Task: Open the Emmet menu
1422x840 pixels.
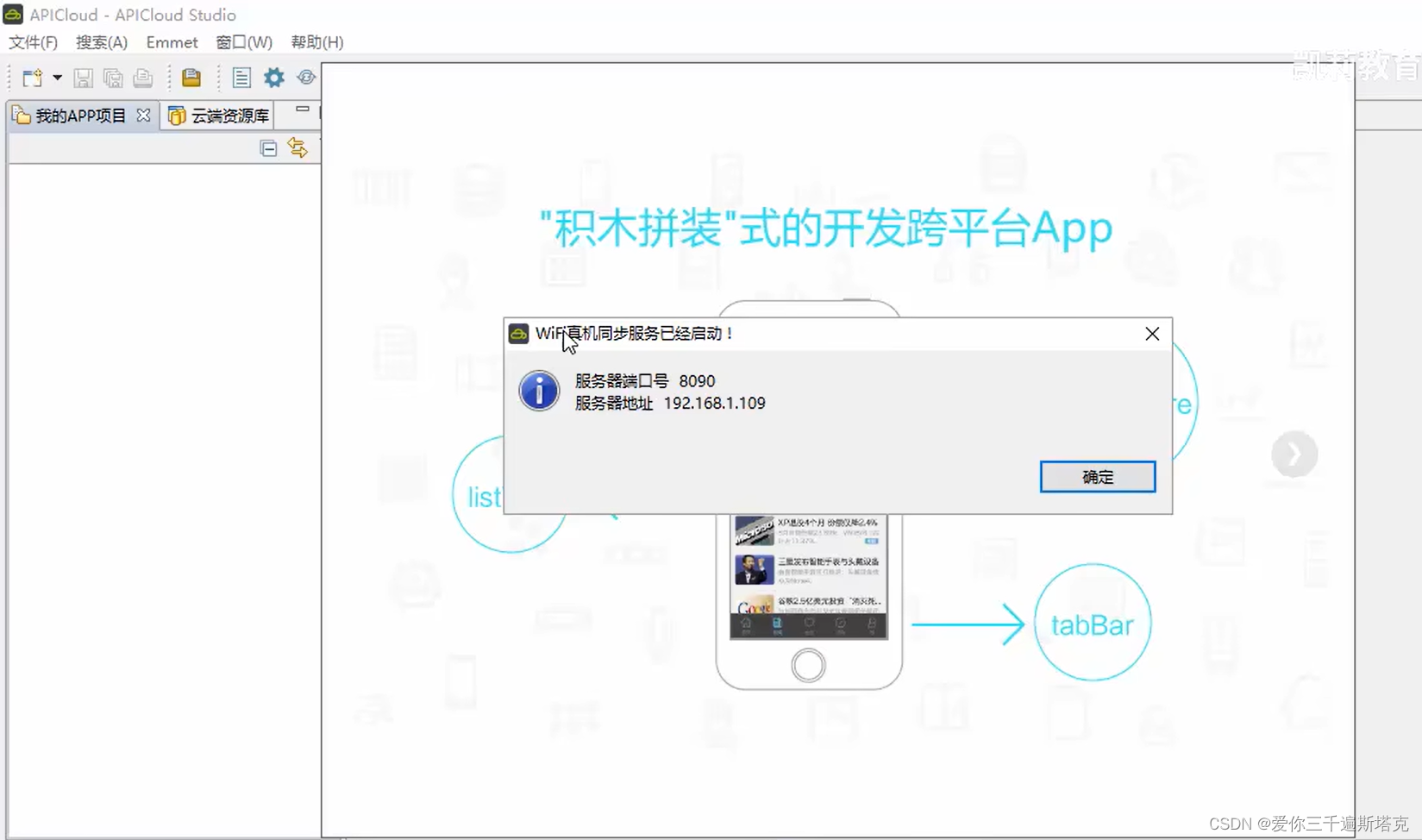Action: (x=171, y=41)
